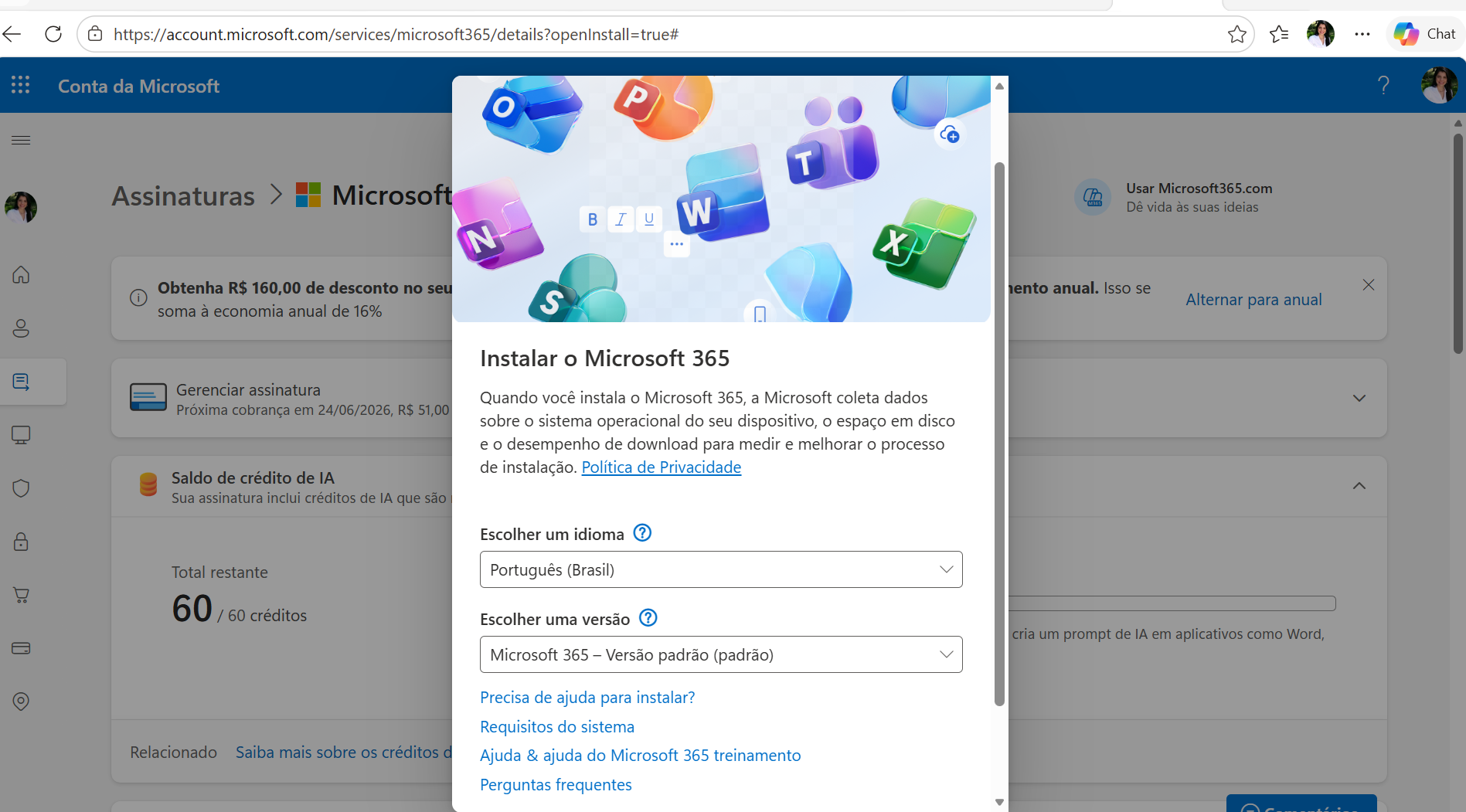Open Copilot Chat in the browser
The width and height of the screenshot is (1466, 812).
coord(1424,34)
